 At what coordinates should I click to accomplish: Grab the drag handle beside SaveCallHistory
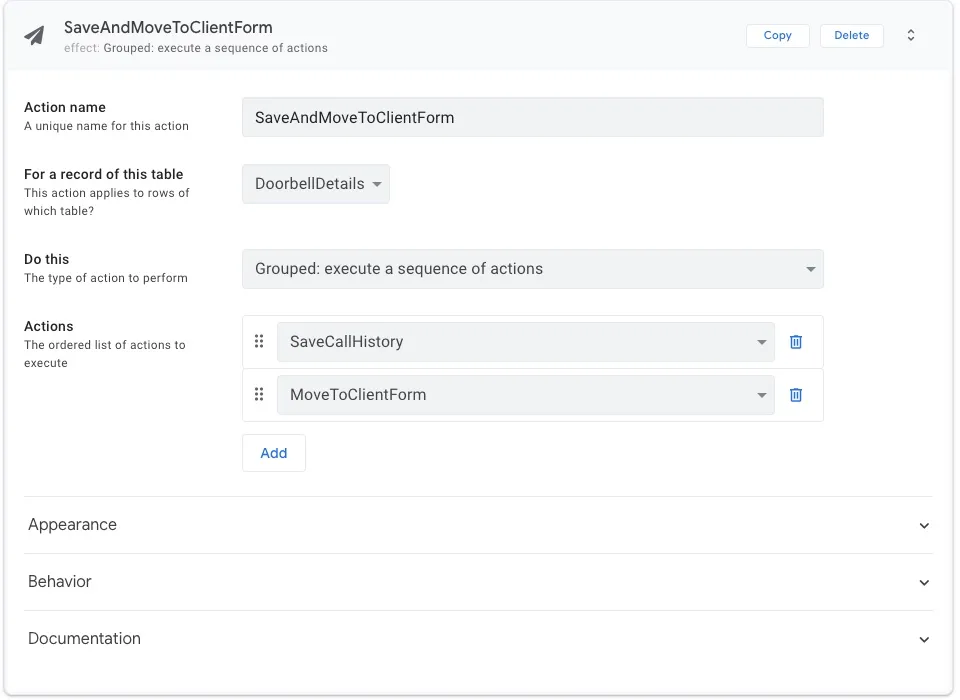pyautogui.click(x=259, y=341)
